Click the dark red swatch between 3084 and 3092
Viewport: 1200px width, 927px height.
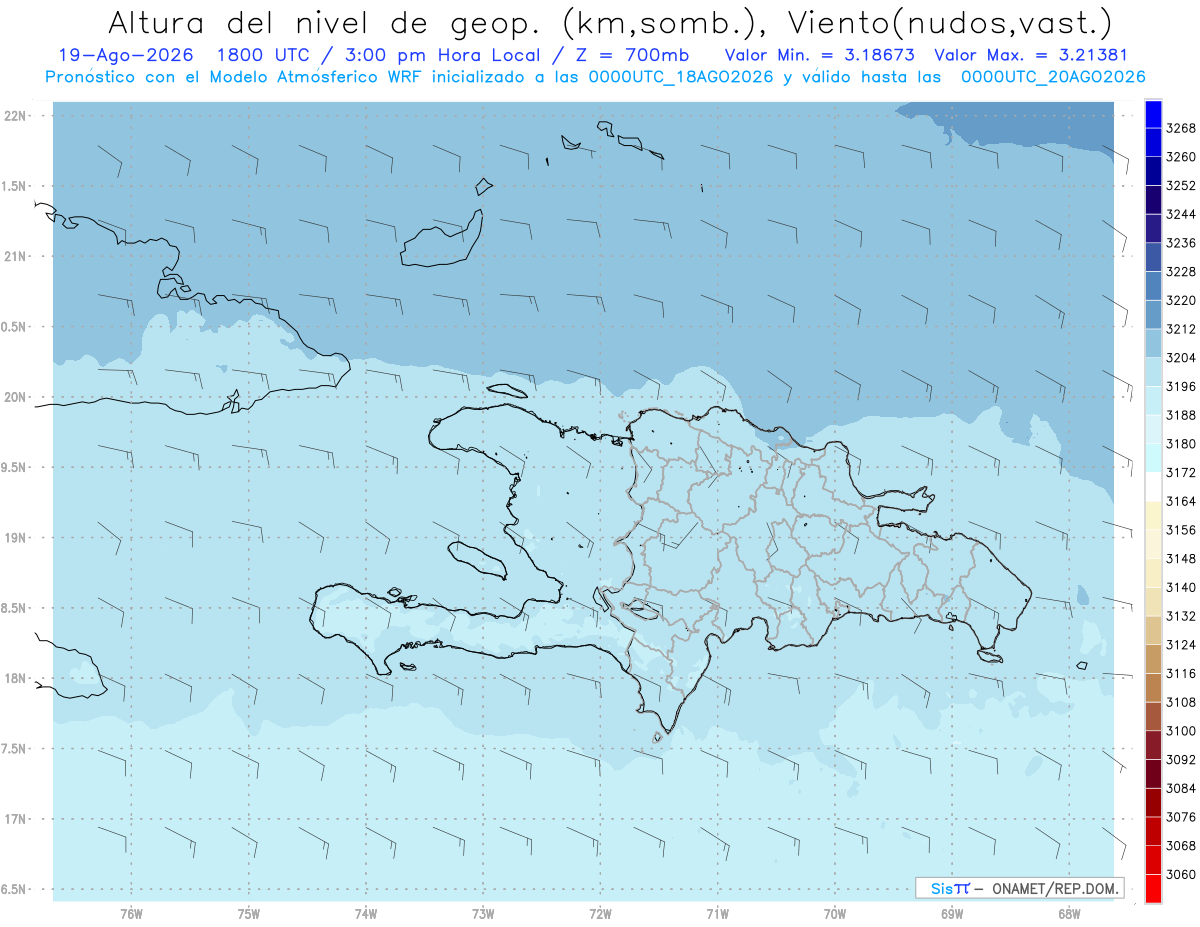click(x=1153, y=774)
